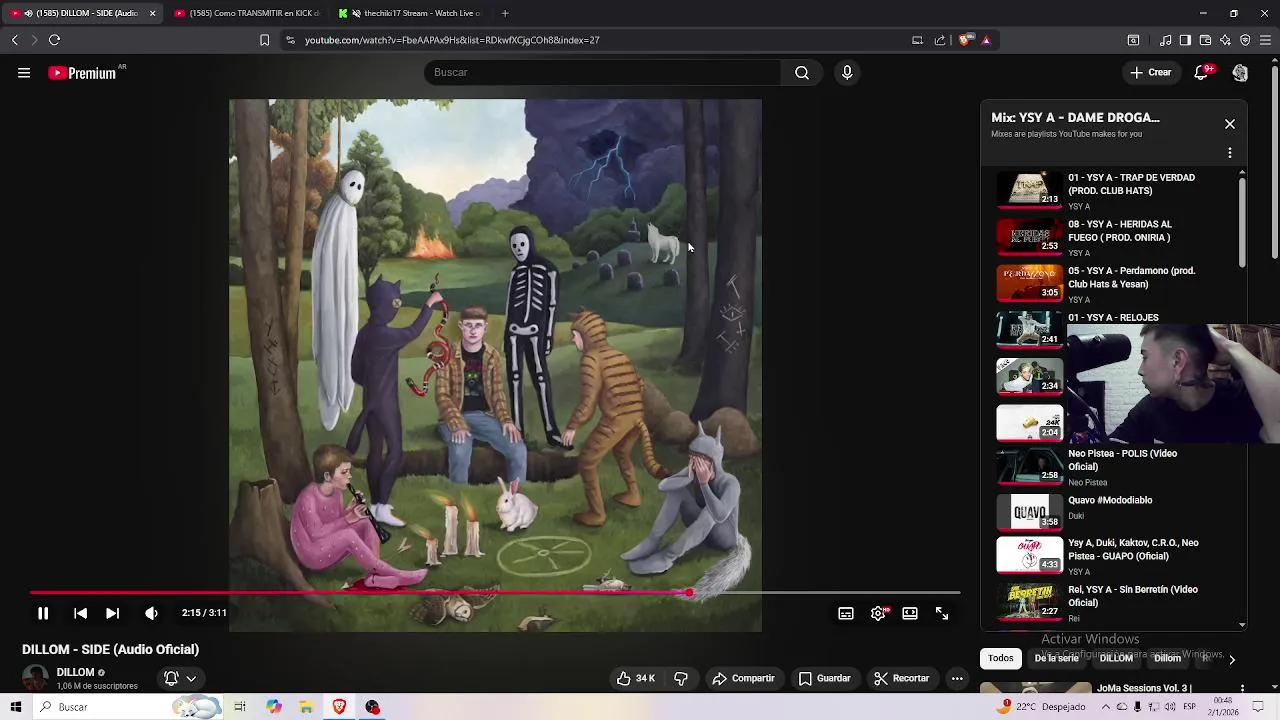This screenshot has width=1280, height=720.
Task: Select the Todos filter chip
Action: coord(1001,658)
